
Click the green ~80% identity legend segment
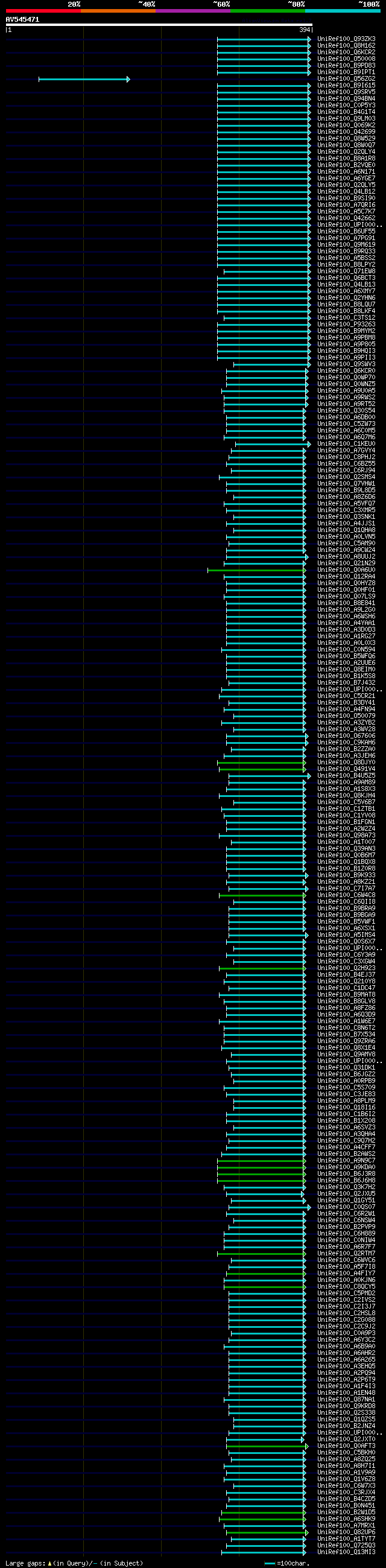click(268, 11)
